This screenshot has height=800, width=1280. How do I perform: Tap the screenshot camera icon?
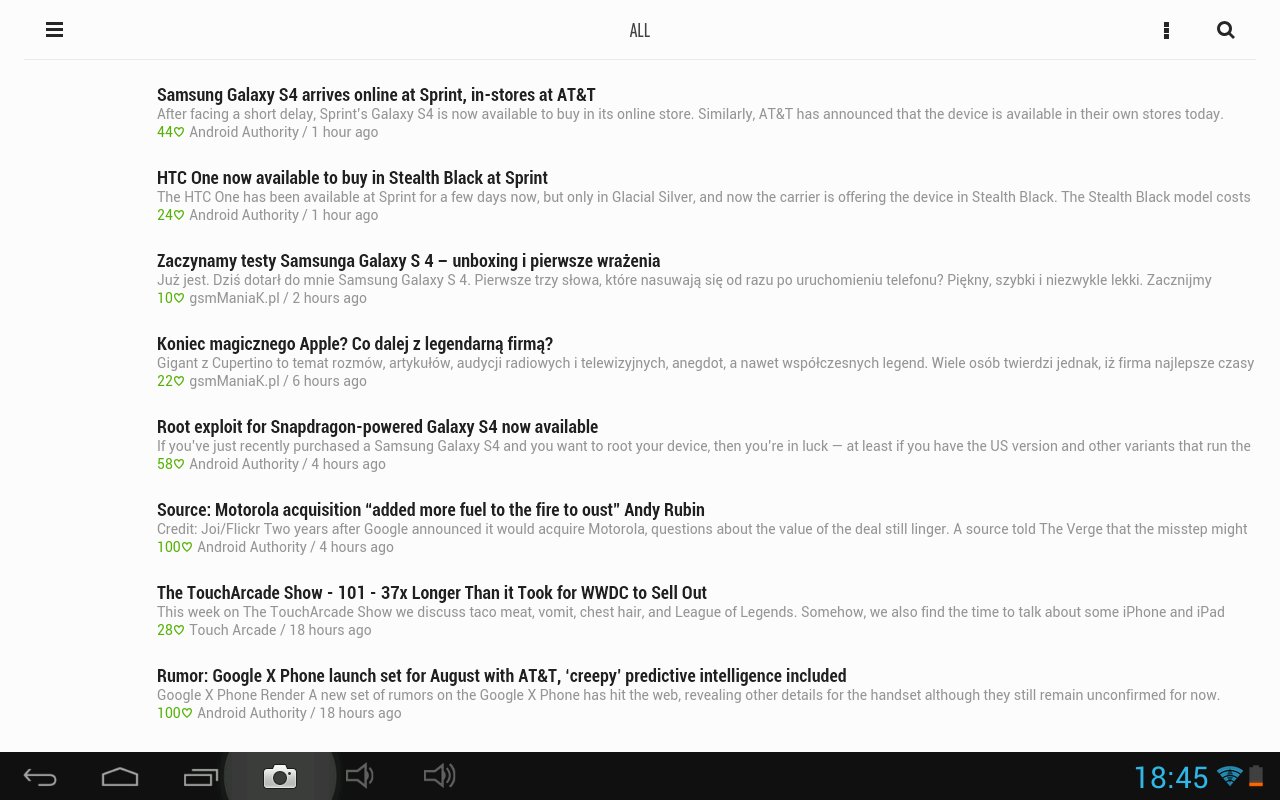280,776
